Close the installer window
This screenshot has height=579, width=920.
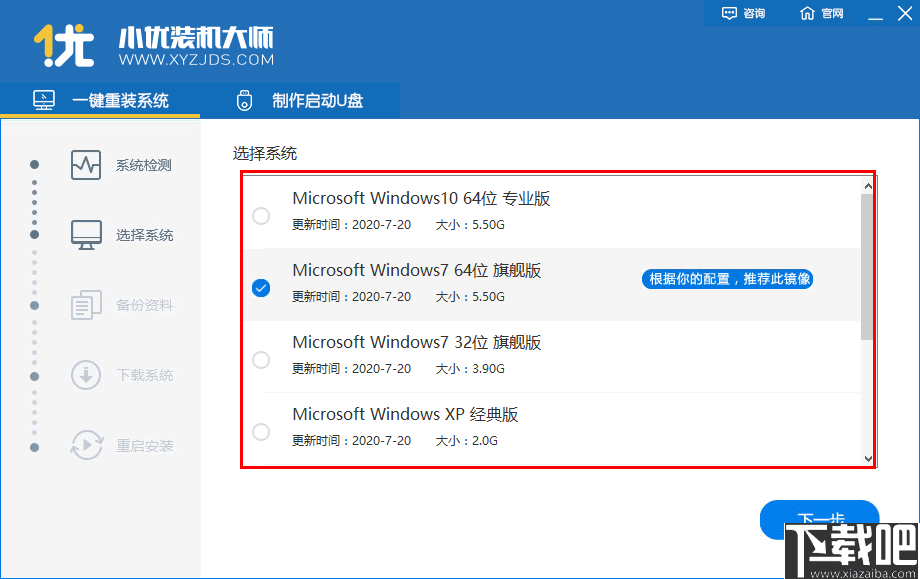(905, 13)
